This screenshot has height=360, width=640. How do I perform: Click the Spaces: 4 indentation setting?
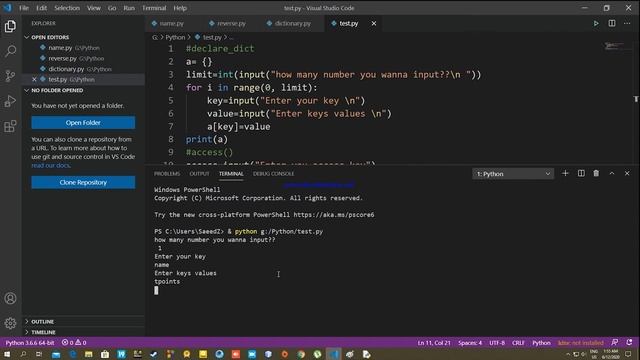pos(470,343)
